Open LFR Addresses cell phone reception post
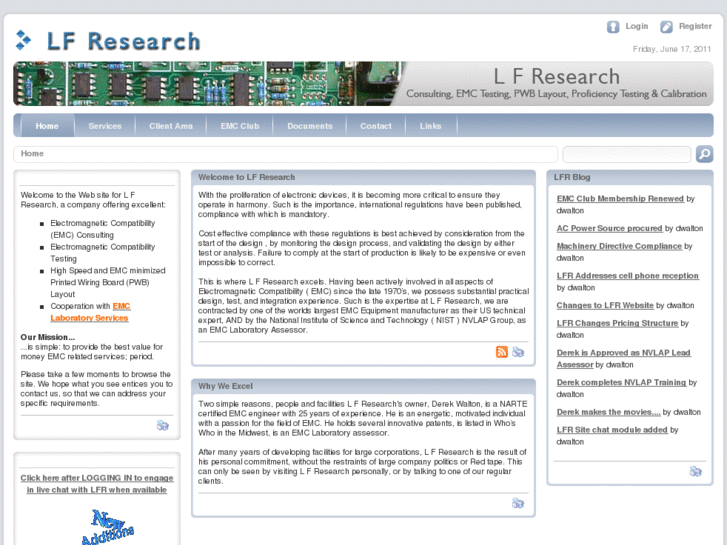727x545 pixels. 627,276
